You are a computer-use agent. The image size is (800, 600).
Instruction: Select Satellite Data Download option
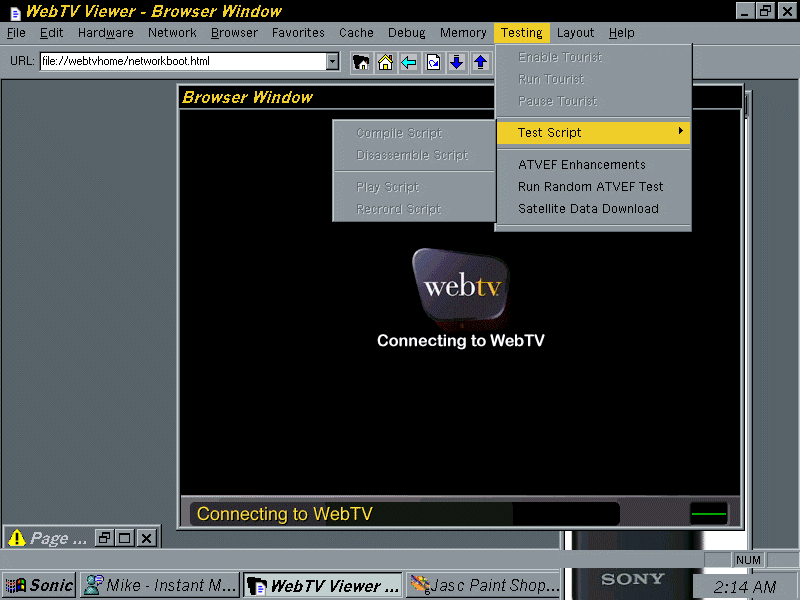pyautogui.click(x=588, y=209)
